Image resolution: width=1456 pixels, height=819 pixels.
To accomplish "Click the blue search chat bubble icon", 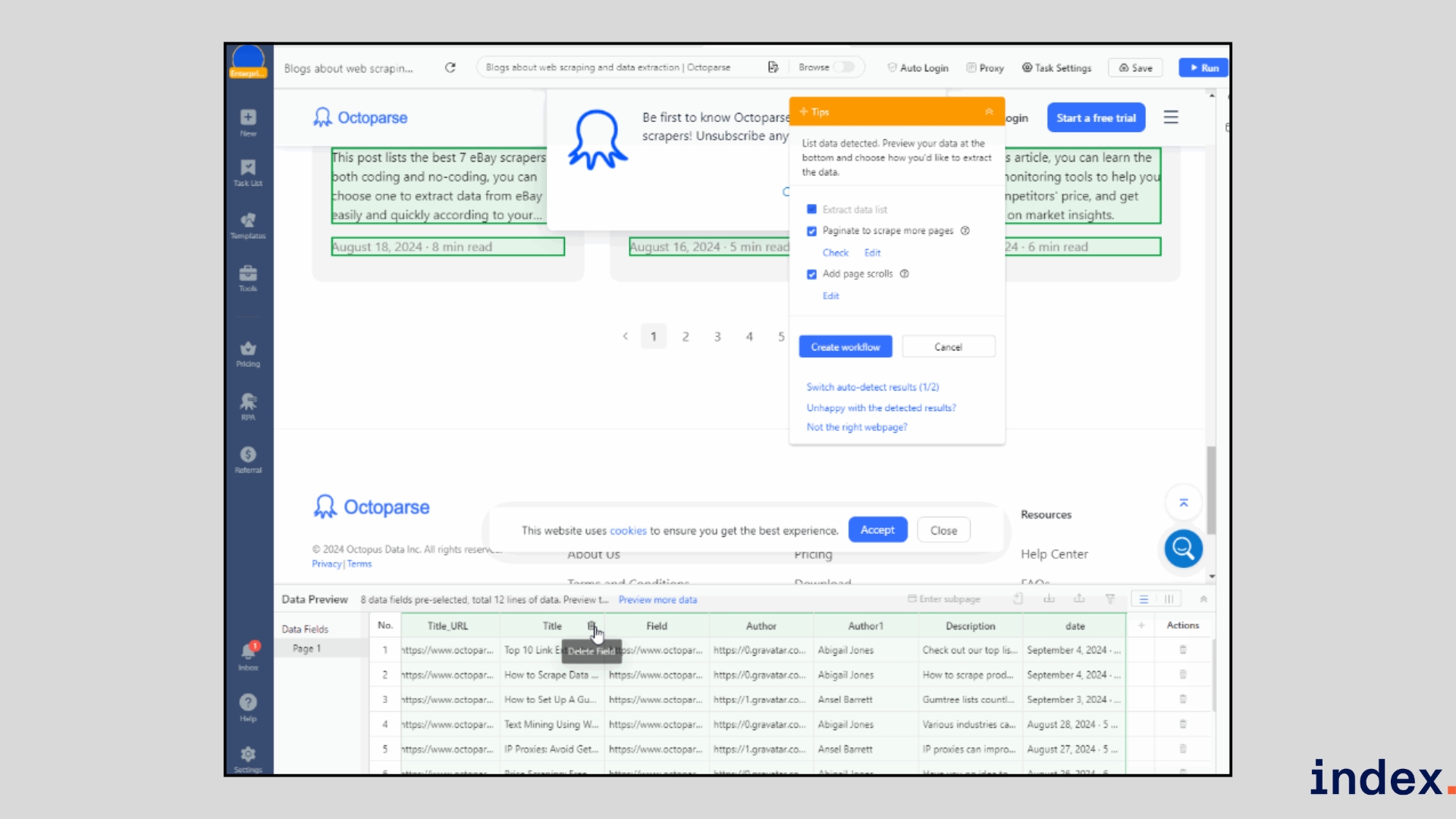I will tap(1183, 548).
